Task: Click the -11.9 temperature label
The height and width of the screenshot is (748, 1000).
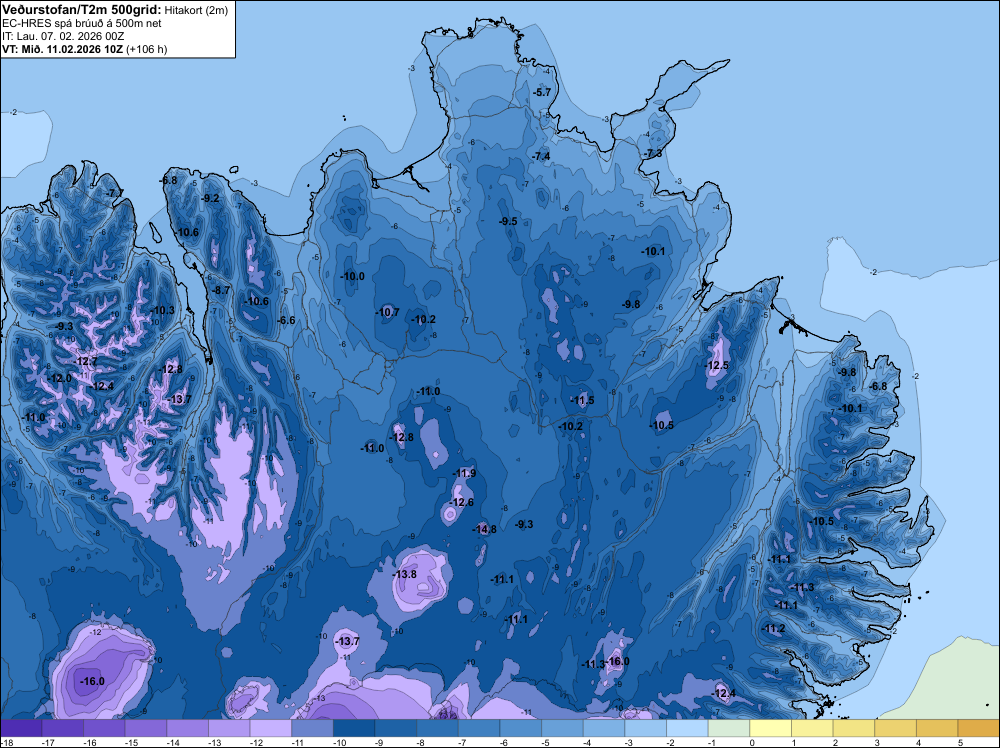Action: pyautogui.click(x=464, y=473)
